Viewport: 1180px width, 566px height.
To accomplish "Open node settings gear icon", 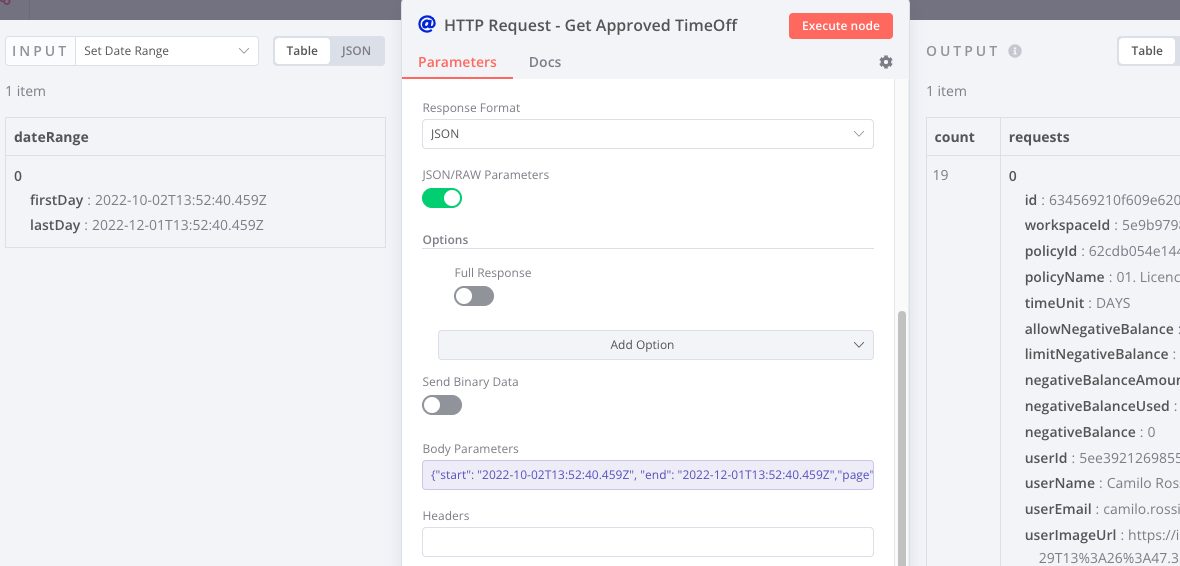I will [886, 62].
